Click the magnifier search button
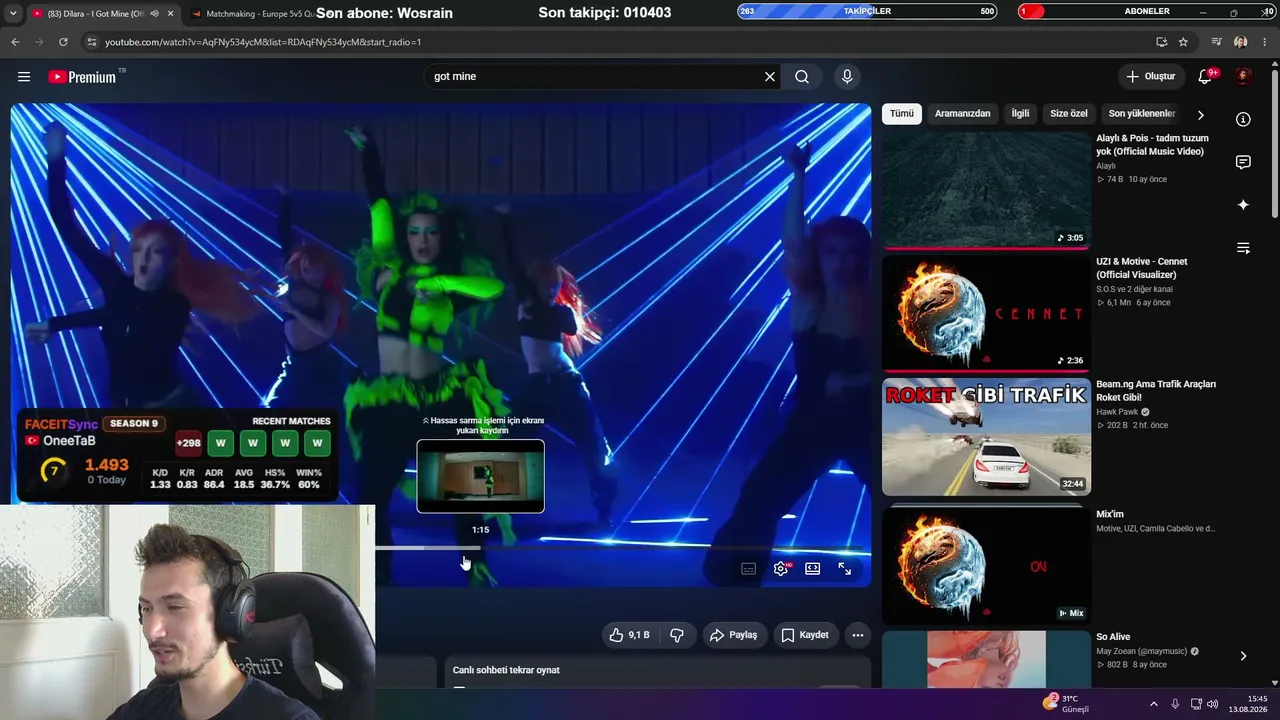1280x720 pixels. click(x=802, y=77)
